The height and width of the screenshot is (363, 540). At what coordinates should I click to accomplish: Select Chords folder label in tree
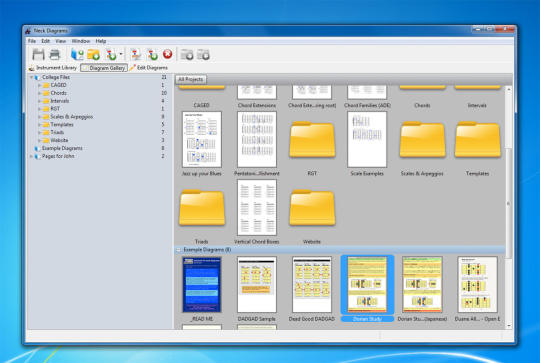coord(59,93)
